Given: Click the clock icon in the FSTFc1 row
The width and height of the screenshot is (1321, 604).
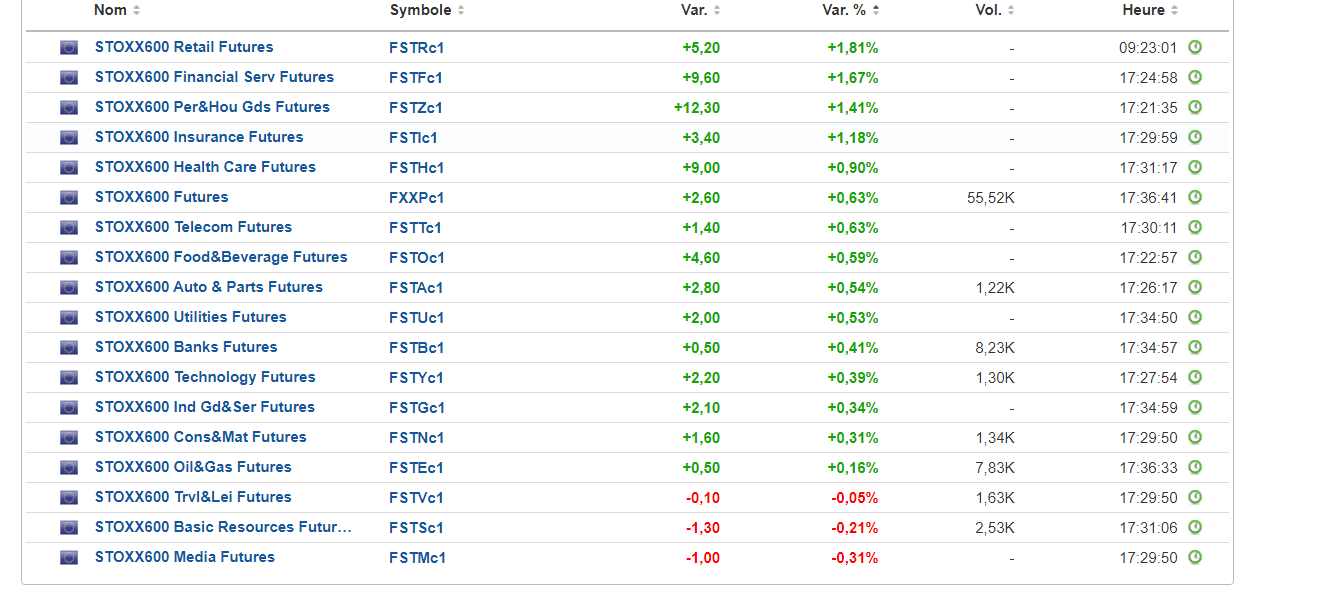Looking at the screenshot, I should pyautogui.click(x=1194, y=77).
